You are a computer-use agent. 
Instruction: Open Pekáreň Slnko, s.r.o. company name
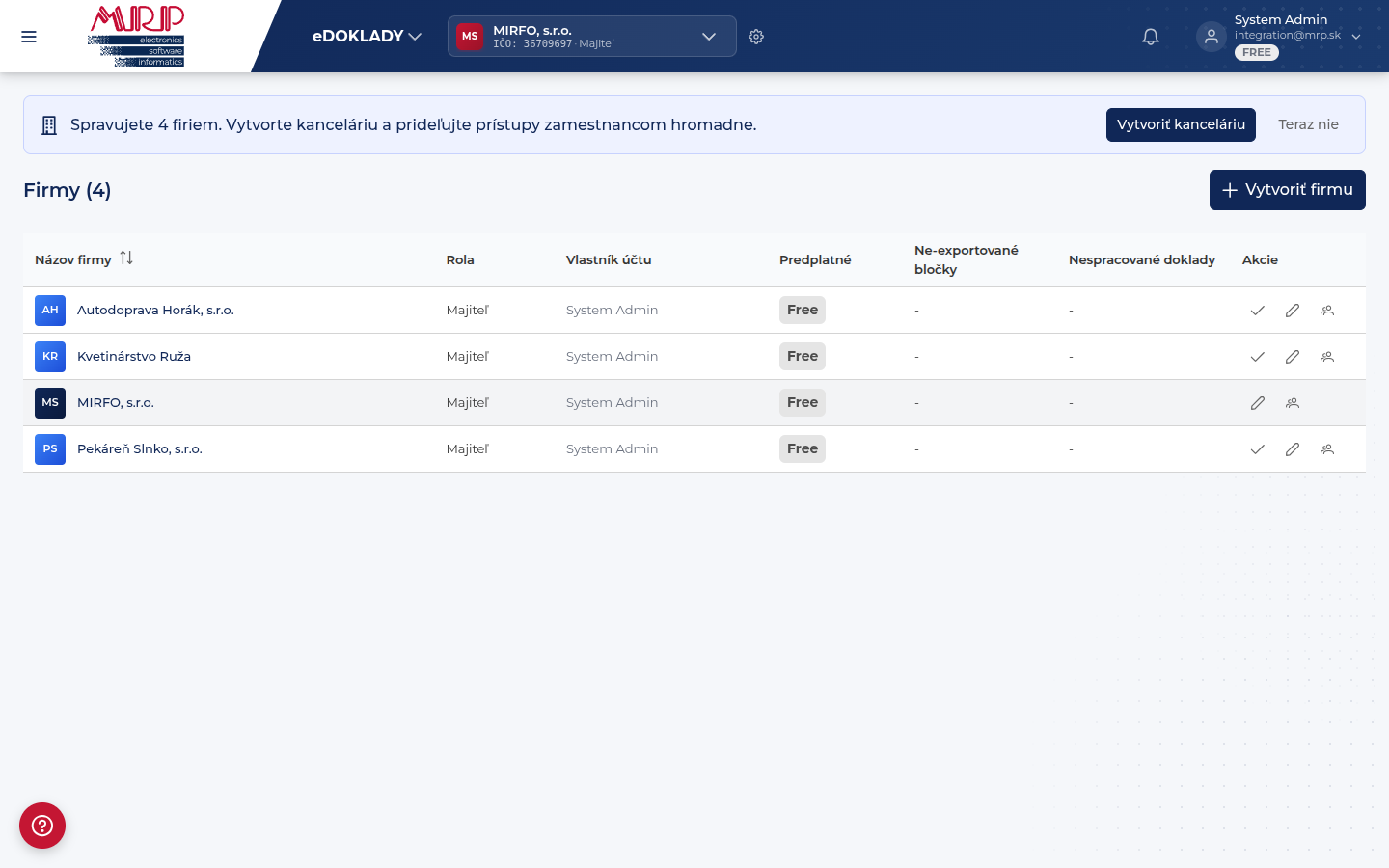[x=140, y=449]
